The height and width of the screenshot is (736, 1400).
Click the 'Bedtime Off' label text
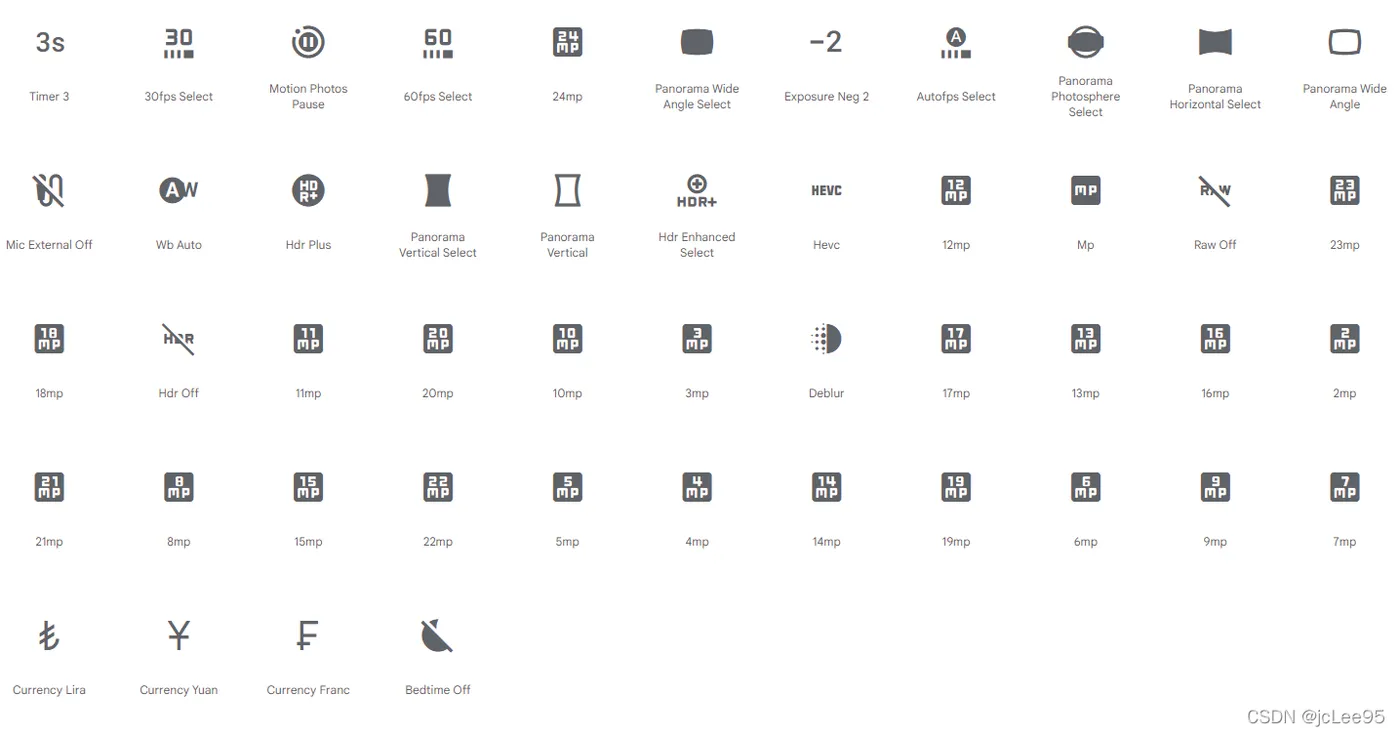(438, 690)
